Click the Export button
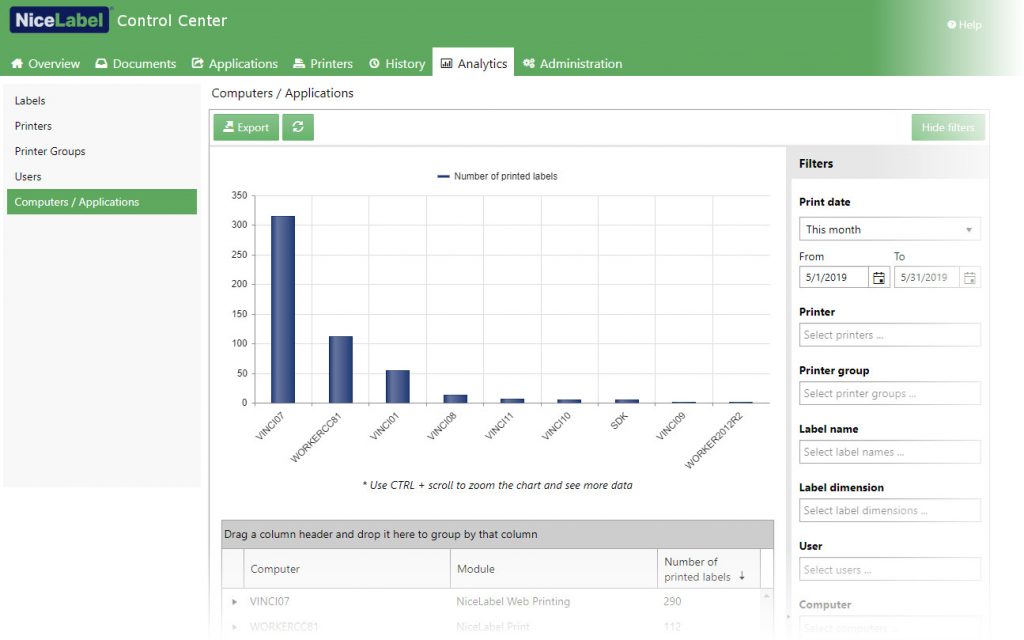Image resolution: width=1024 pixels, height=640 pixels. pyautogui.click(x=245, y=128)
